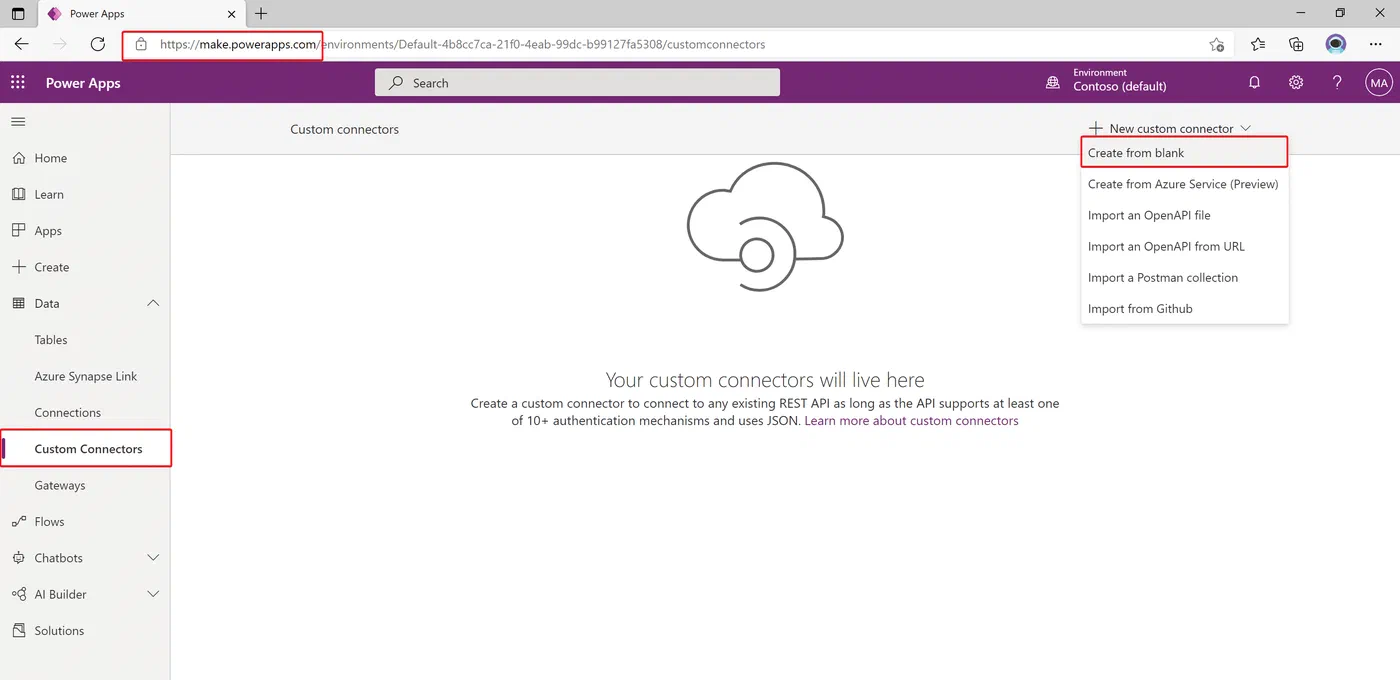Click the Power Apps title in header
The image size is (1400, 680).
[x=83, y=83]
